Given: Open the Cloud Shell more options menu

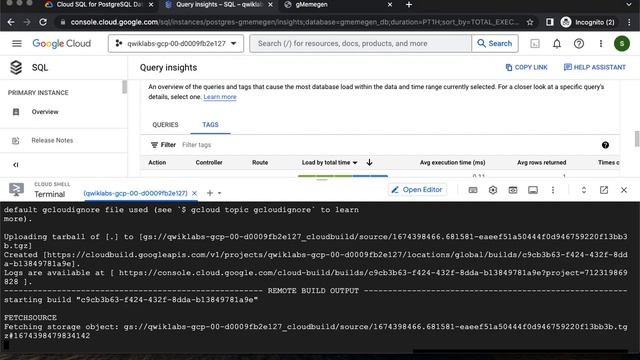Looking at the screenshot, I should (553, 190).
